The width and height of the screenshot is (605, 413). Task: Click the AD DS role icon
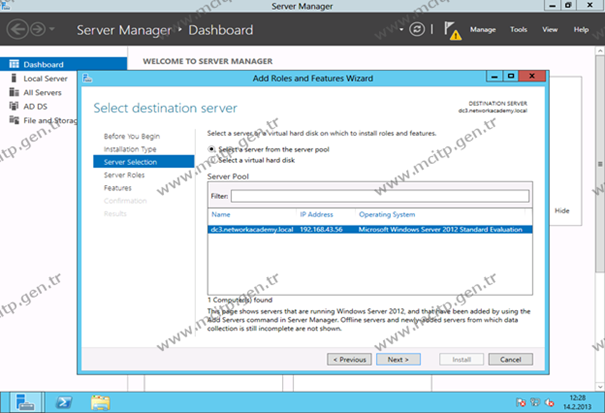click(x=14, y=106)
